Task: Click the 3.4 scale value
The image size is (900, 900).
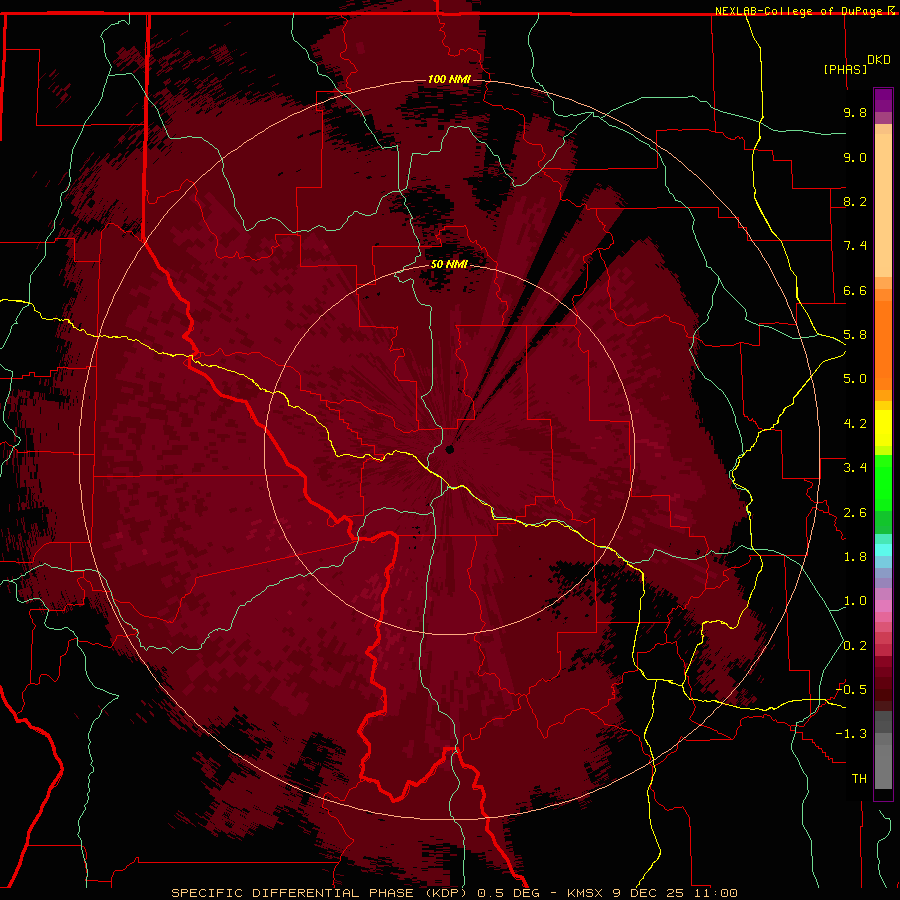Action: 855,468
